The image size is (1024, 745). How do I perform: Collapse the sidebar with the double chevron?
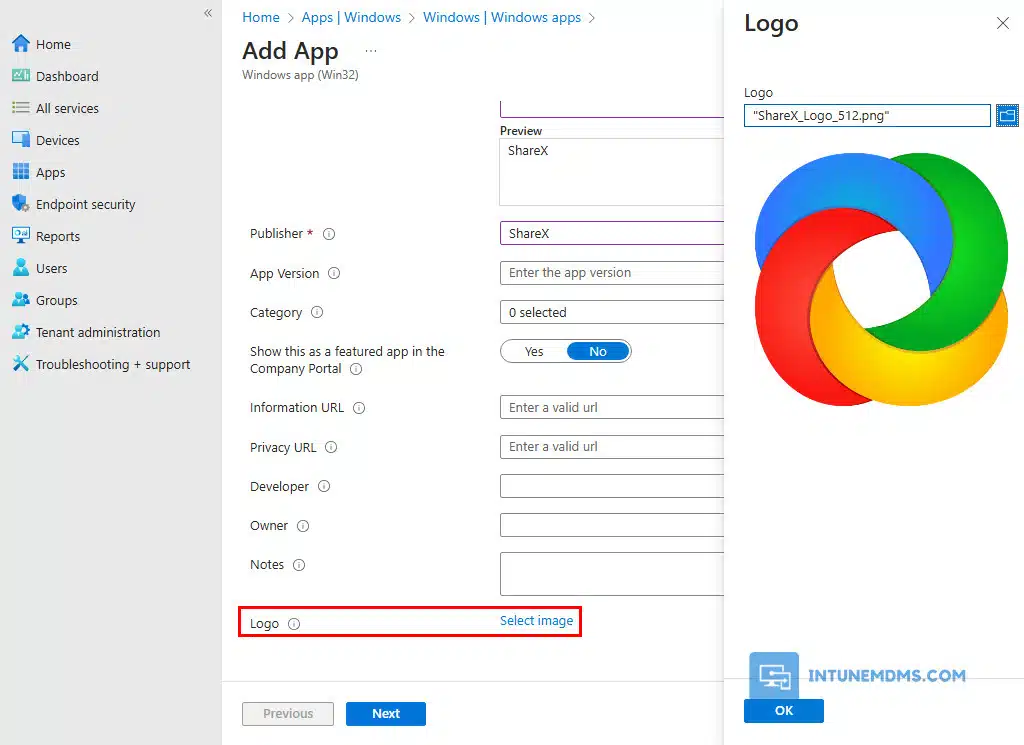coord(208,13)
